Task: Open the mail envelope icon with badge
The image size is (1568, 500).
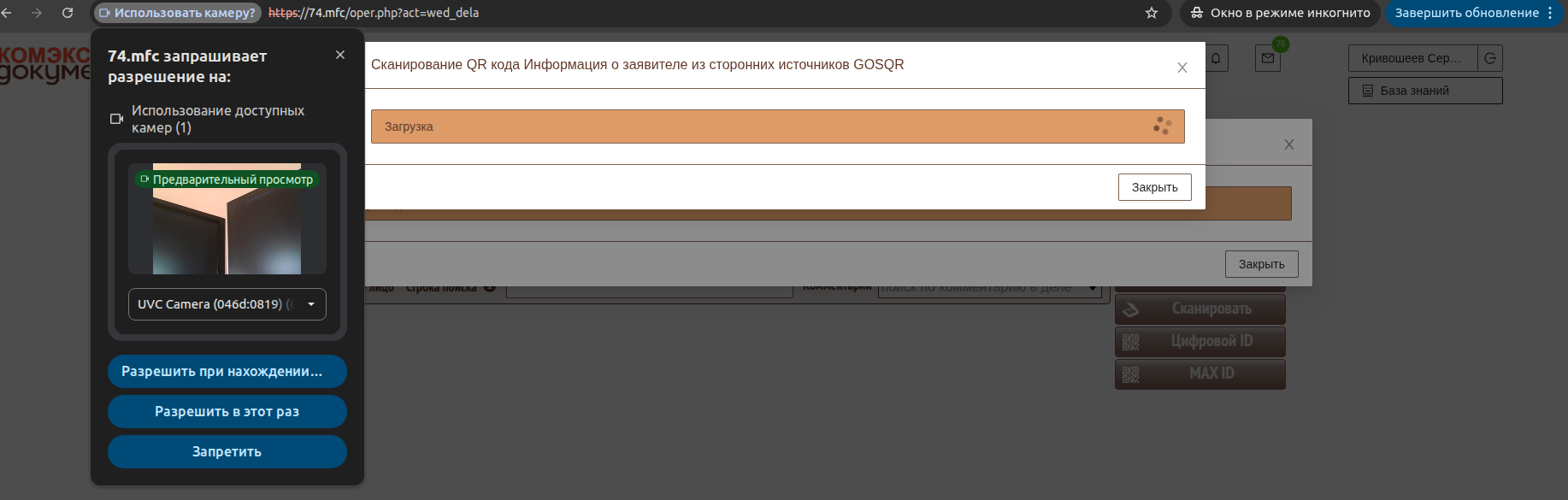Action: (1268, 58)
